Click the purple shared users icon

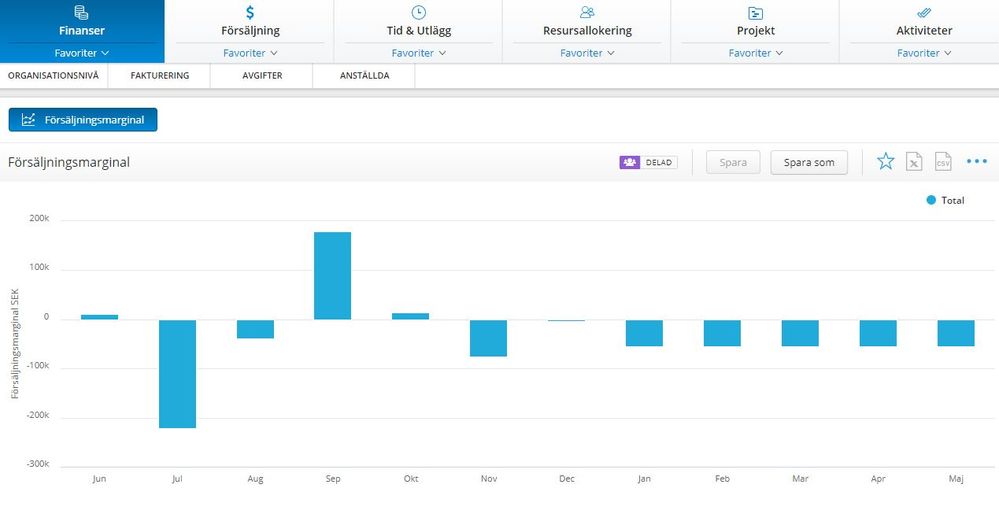click(629, 163)
